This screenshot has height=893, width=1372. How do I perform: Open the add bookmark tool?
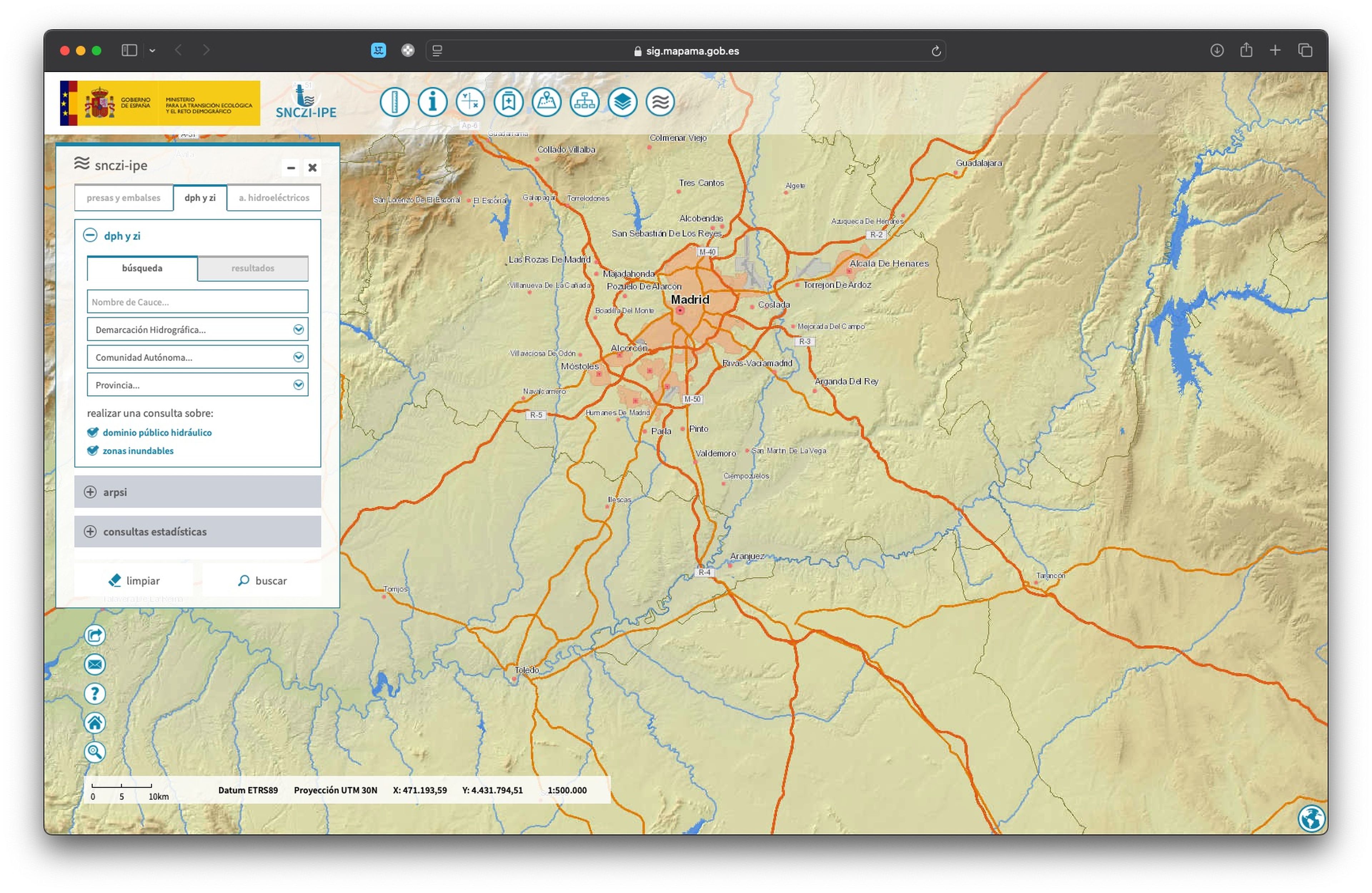click(x=508, y=102)
